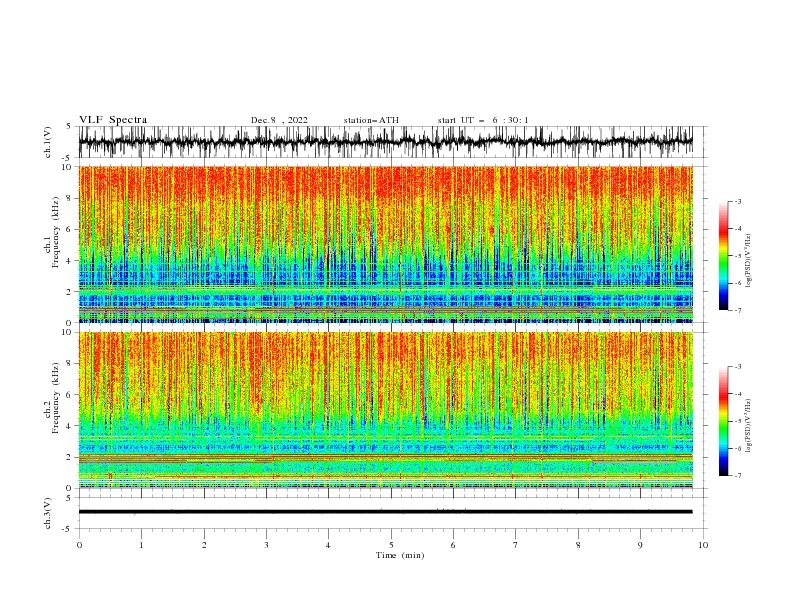Click the ch.2 color scale bar
The image size is (792, 612).
click(x=723, y=421)
